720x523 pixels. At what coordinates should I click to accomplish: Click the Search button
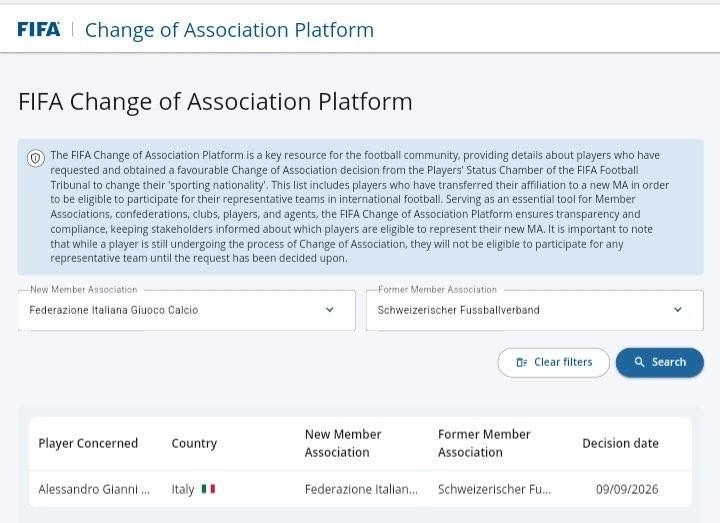[659, 362]
